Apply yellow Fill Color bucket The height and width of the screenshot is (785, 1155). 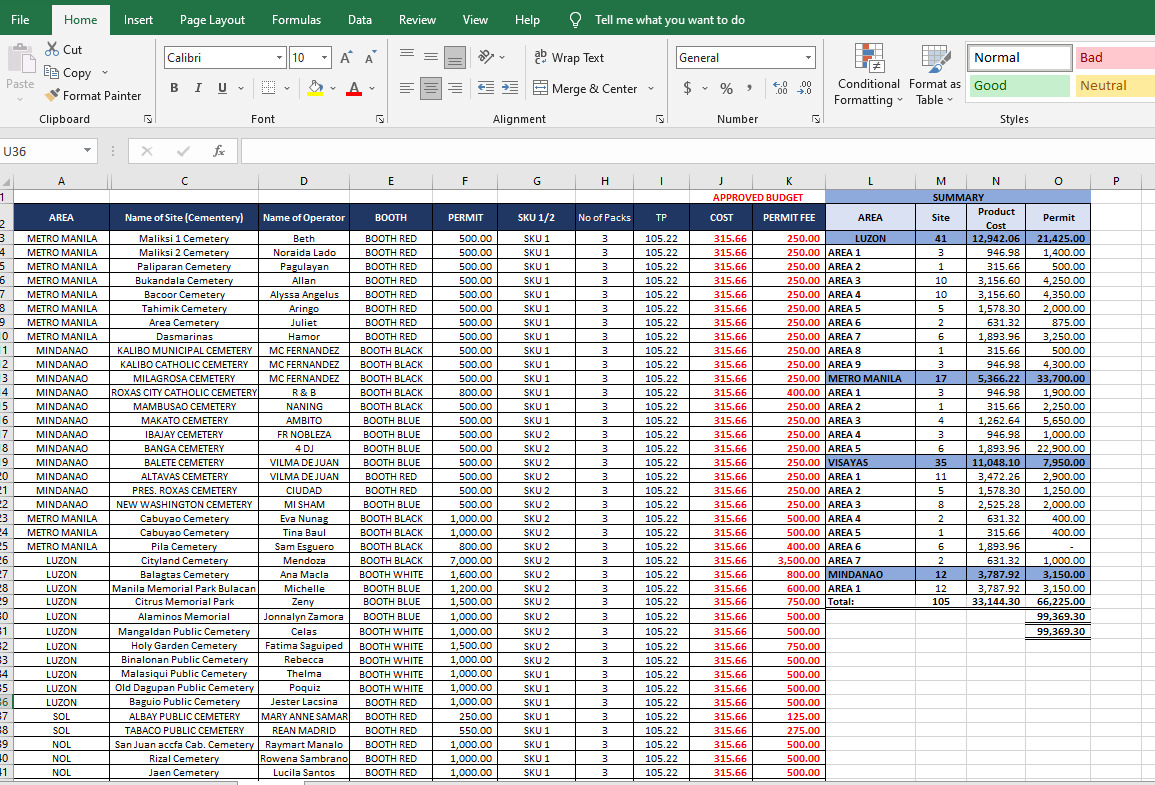pyautogui.click(x=315, y=88)
